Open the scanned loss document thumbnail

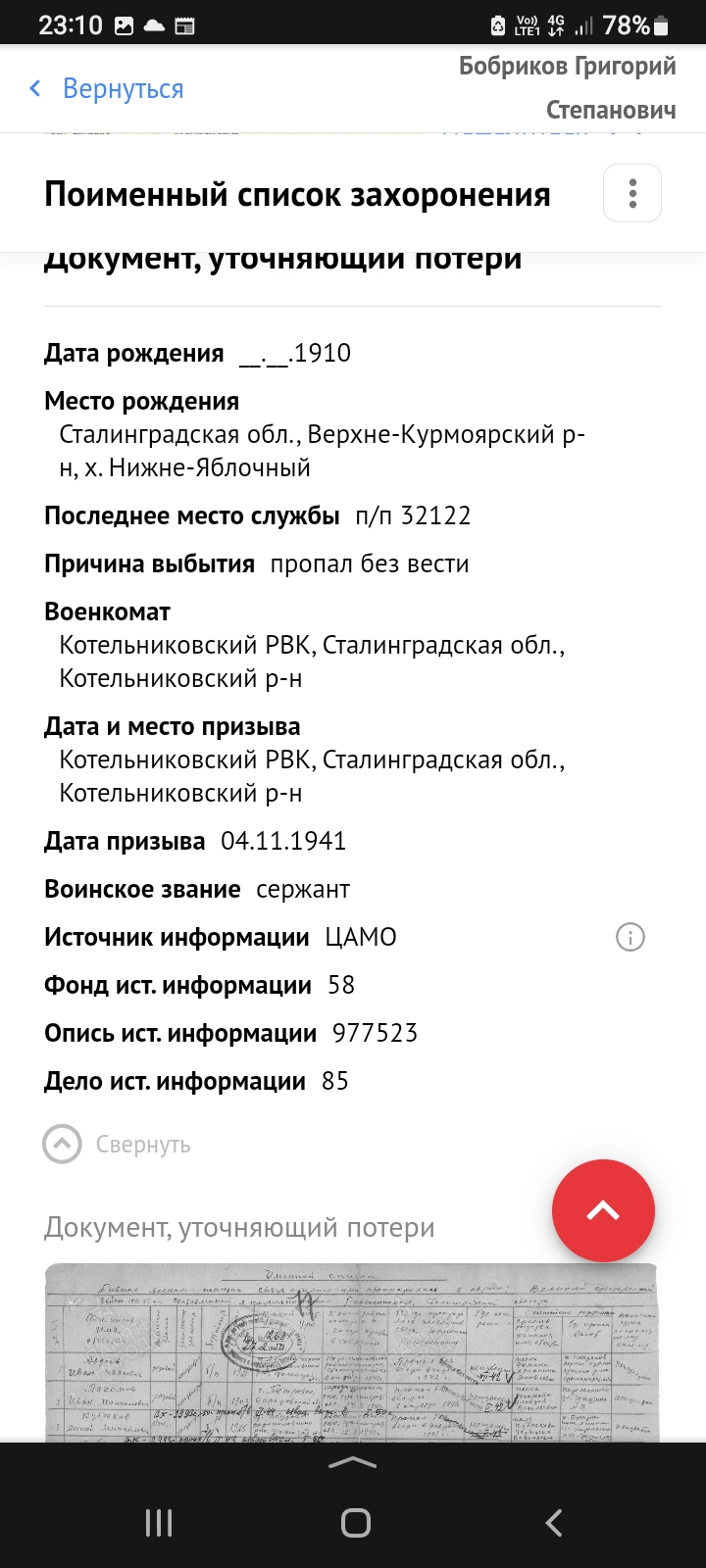pos(351,1352)
